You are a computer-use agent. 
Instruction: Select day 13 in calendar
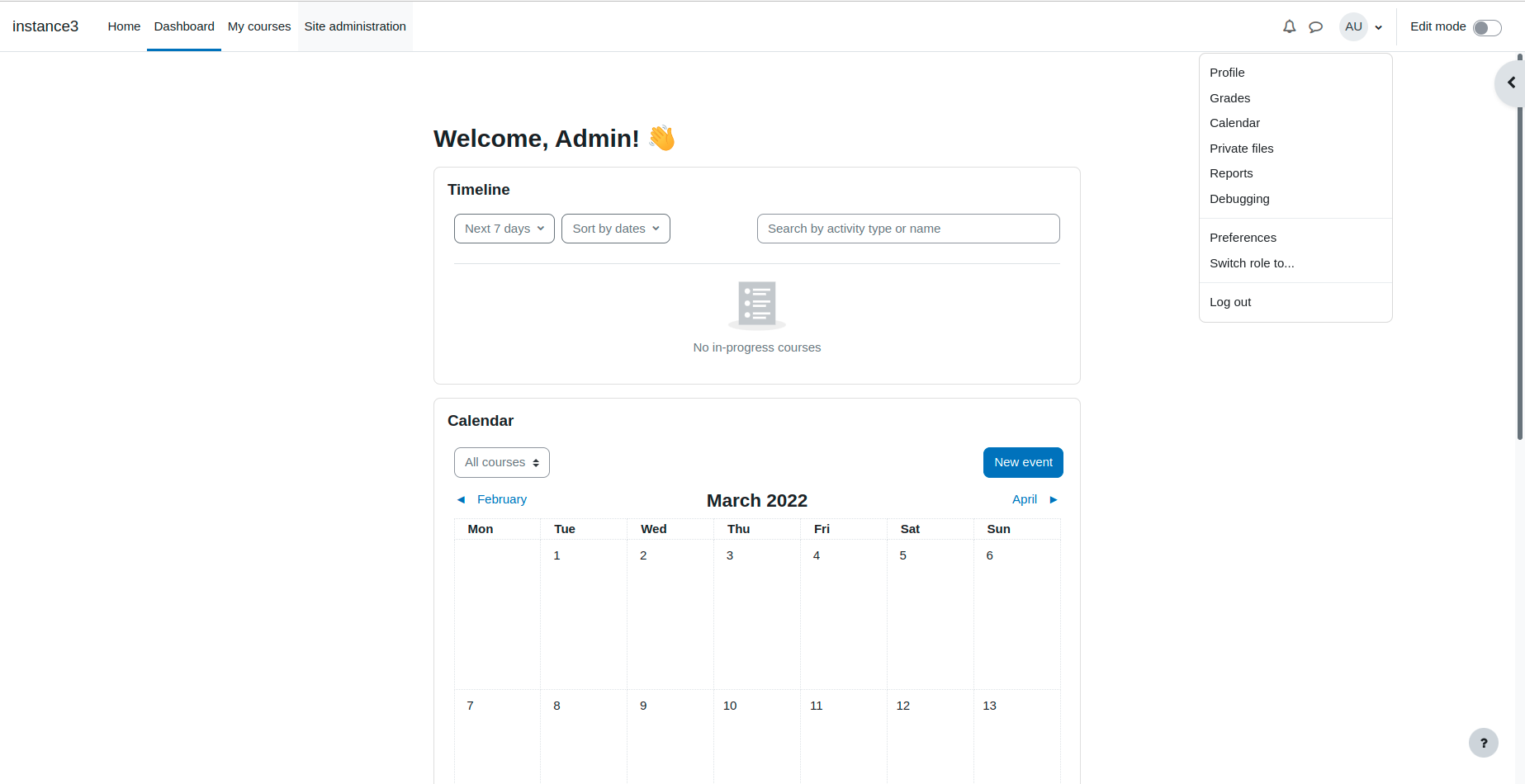click(x=990, y=706)
